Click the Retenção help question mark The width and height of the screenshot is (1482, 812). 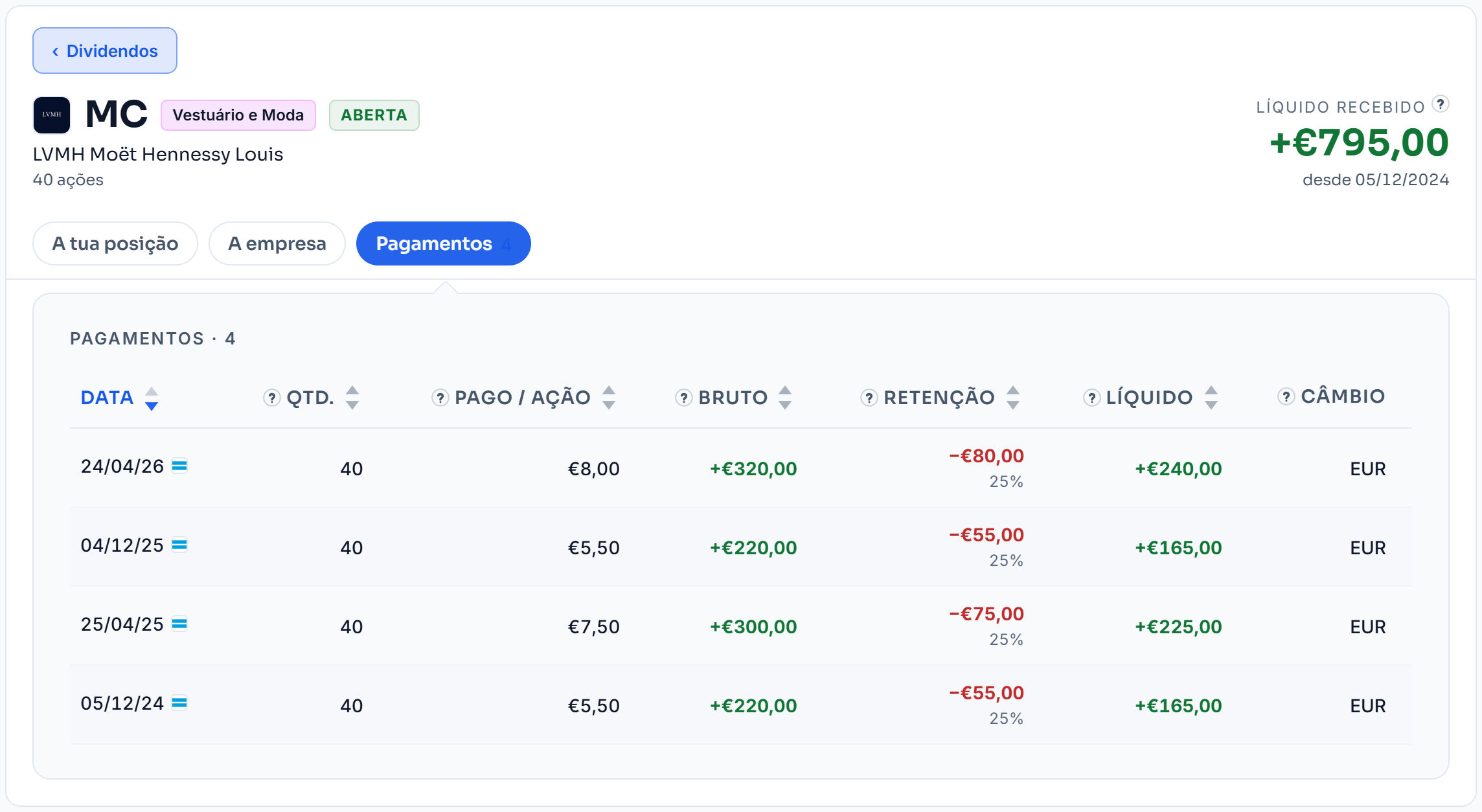click(x=869, y=398)
